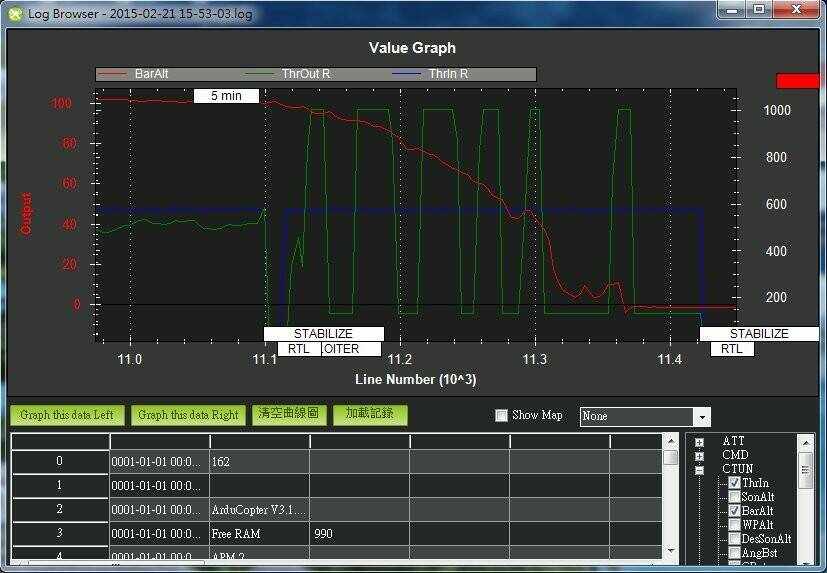Click Graph this data Left button
Viewport: 827px width, 573px height.
point(68,415)
